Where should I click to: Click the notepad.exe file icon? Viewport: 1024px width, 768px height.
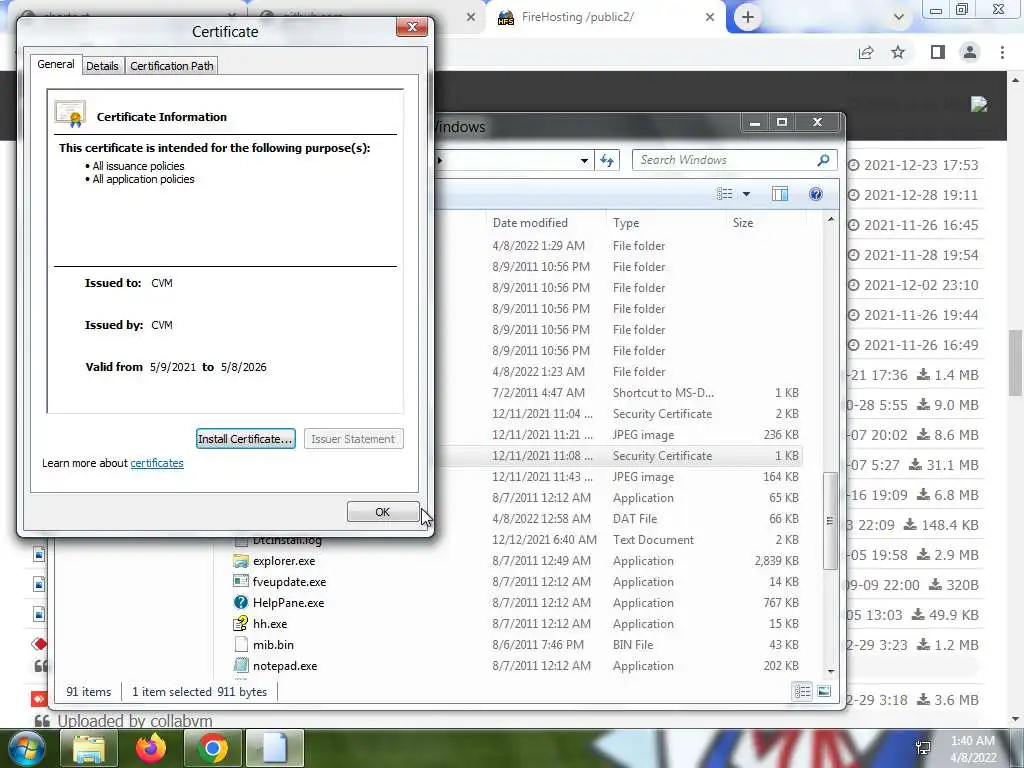pos(241,665)
